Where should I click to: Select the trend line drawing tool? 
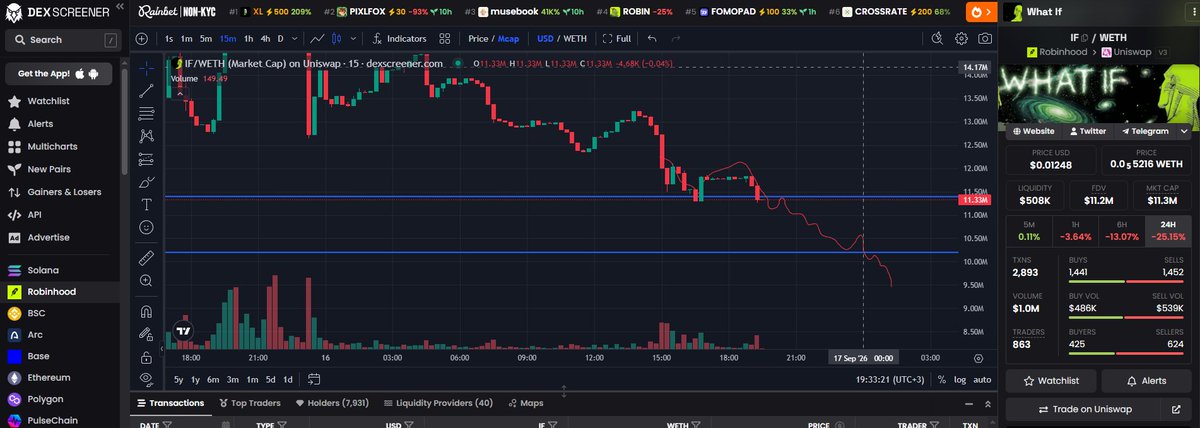147,90
